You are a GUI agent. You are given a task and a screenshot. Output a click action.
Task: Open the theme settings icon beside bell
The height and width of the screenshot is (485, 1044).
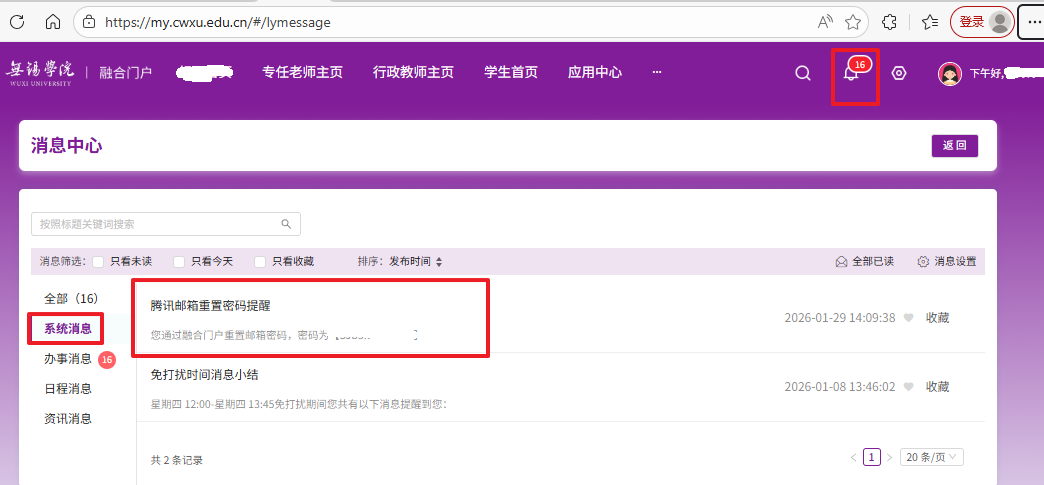[898, 73]
